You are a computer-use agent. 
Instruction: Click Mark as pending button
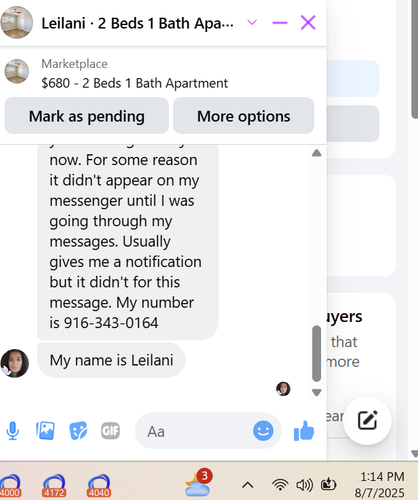[87, 116]
